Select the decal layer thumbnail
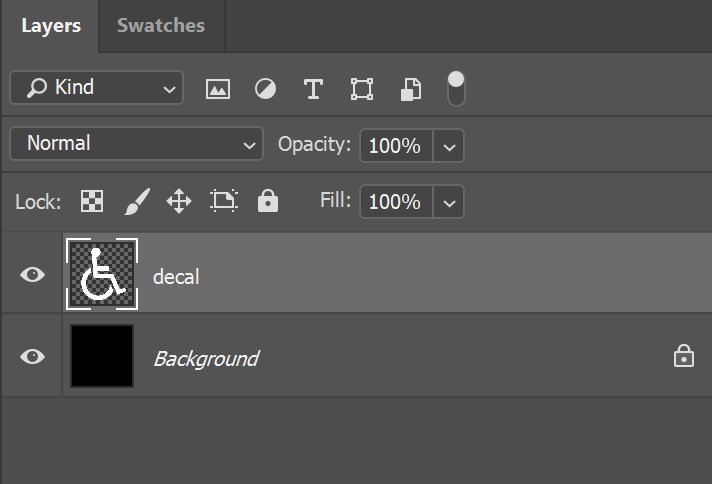Viewport: 712px width, 484px height. click(102, 274)
